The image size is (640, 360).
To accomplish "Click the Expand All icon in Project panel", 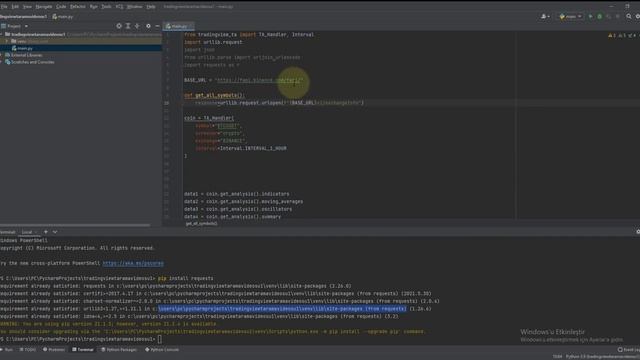I will pyautogui.click(x=128, y=26).
